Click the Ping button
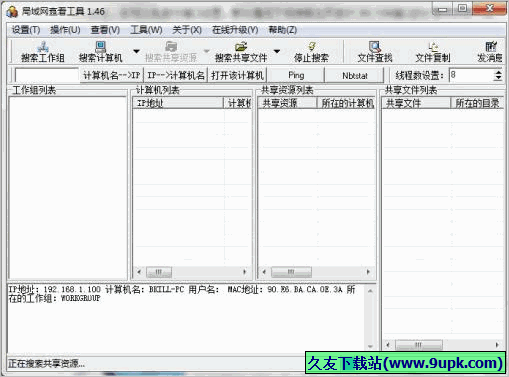This screenshot has width=509, height=377. [296, 75]
